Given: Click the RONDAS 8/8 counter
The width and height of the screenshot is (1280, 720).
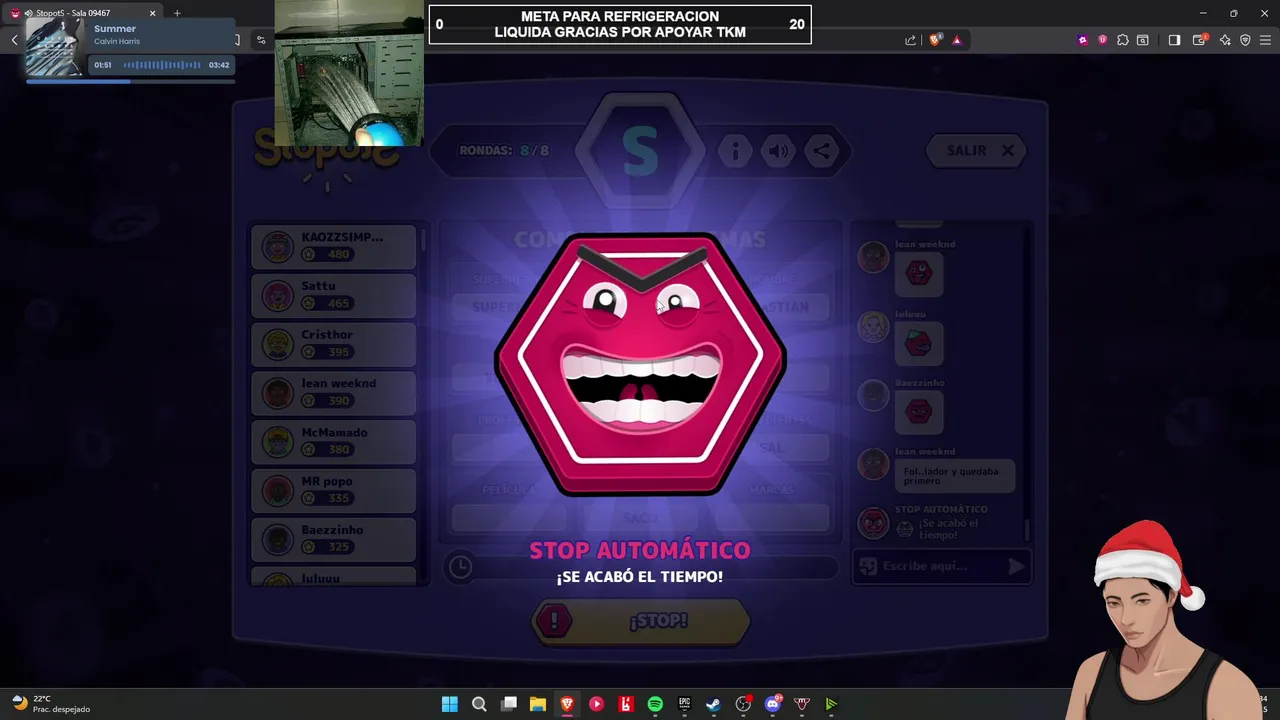Looking at the screenshot, I should coord(504,151).
